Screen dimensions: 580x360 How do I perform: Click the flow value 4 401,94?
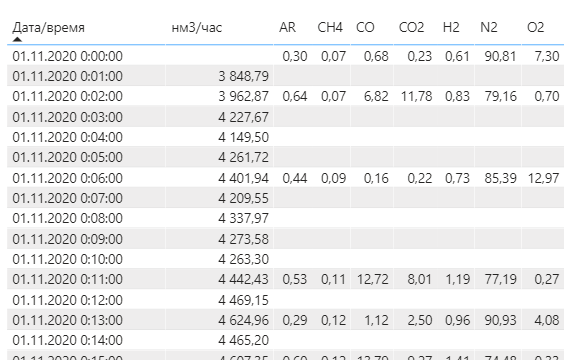tap(243, 178)
